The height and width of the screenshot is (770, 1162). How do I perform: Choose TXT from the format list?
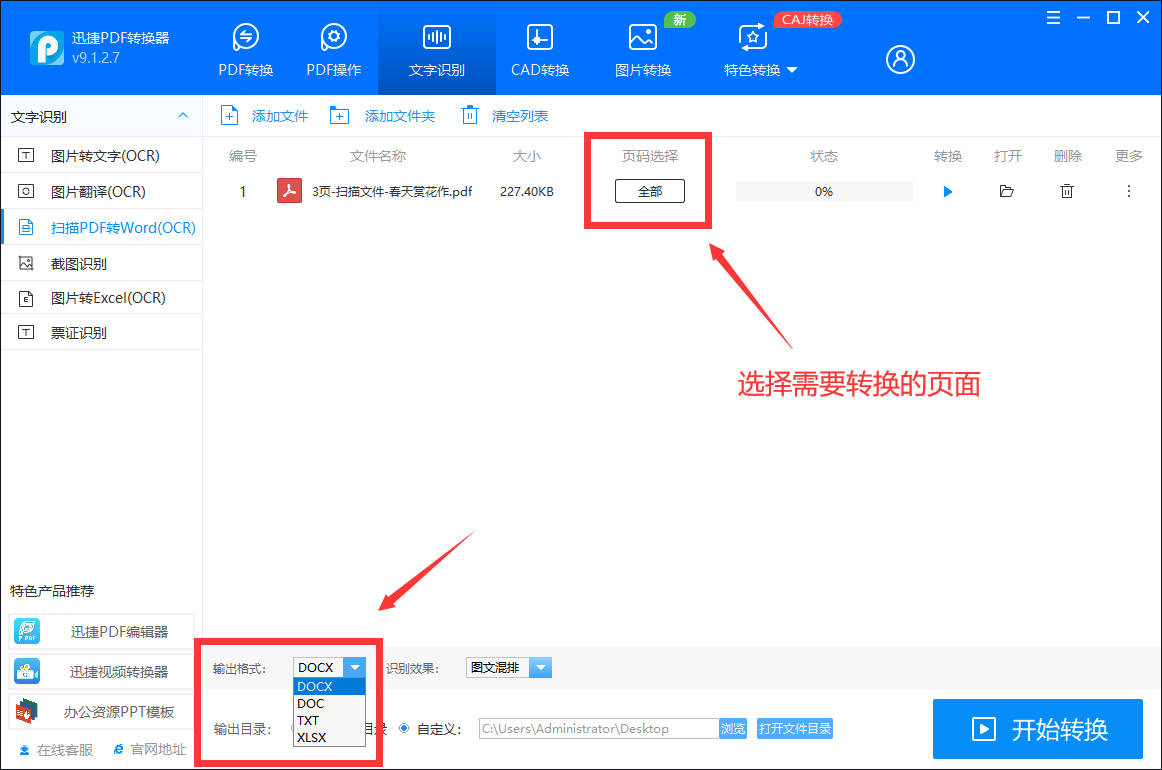(x=330, y=720)
